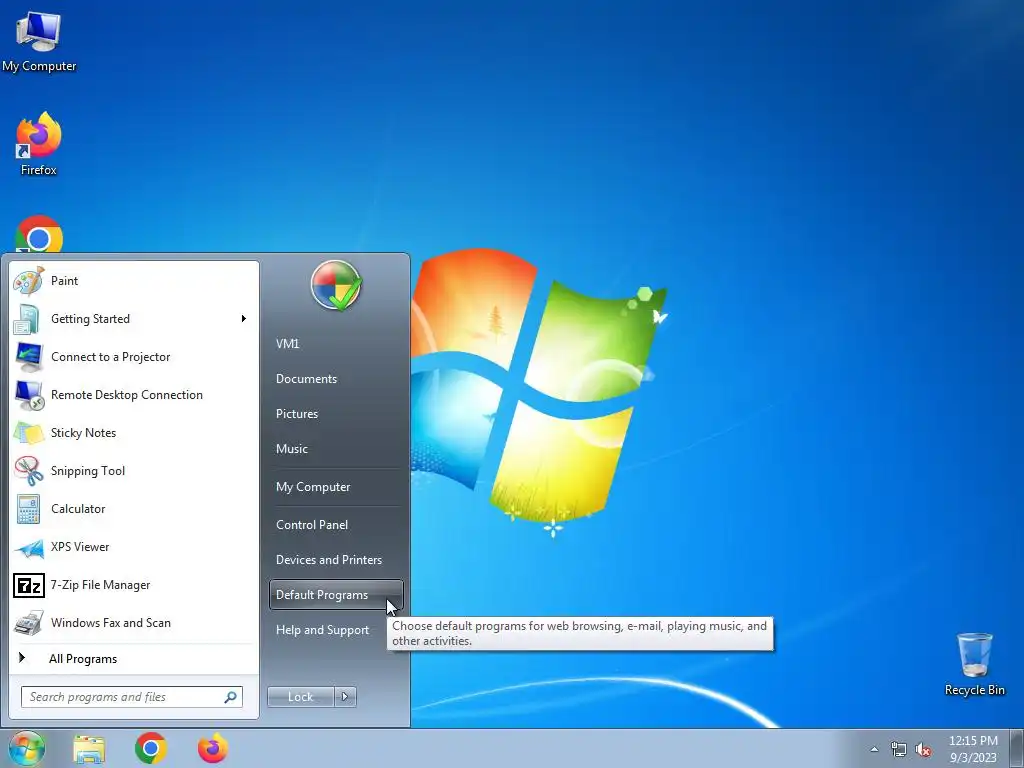Open XPS Viewer paper plane icon

[29, 547]
